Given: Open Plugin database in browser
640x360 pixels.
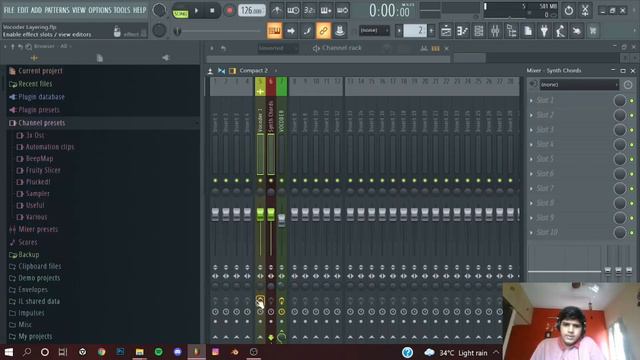Looking at the screenshot, I should [x=41, y=97].
